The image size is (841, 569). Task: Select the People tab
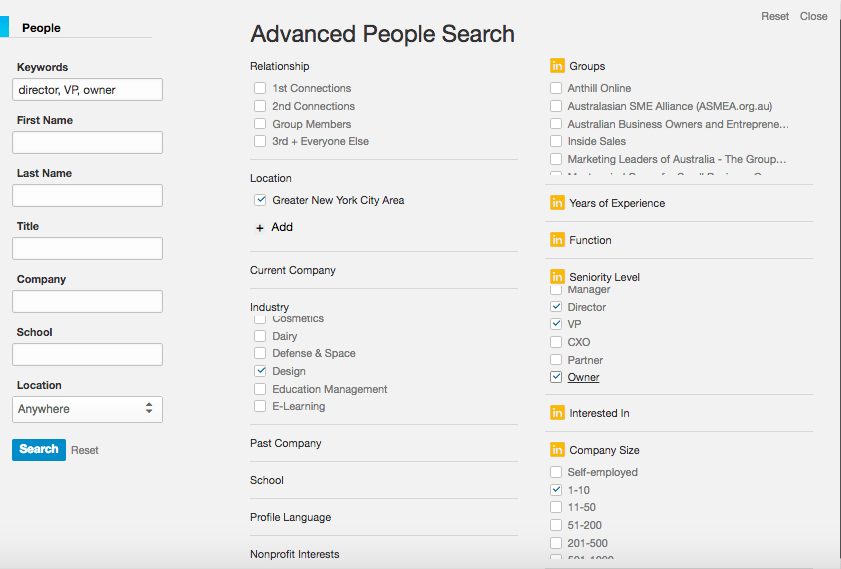pos(41,28)
